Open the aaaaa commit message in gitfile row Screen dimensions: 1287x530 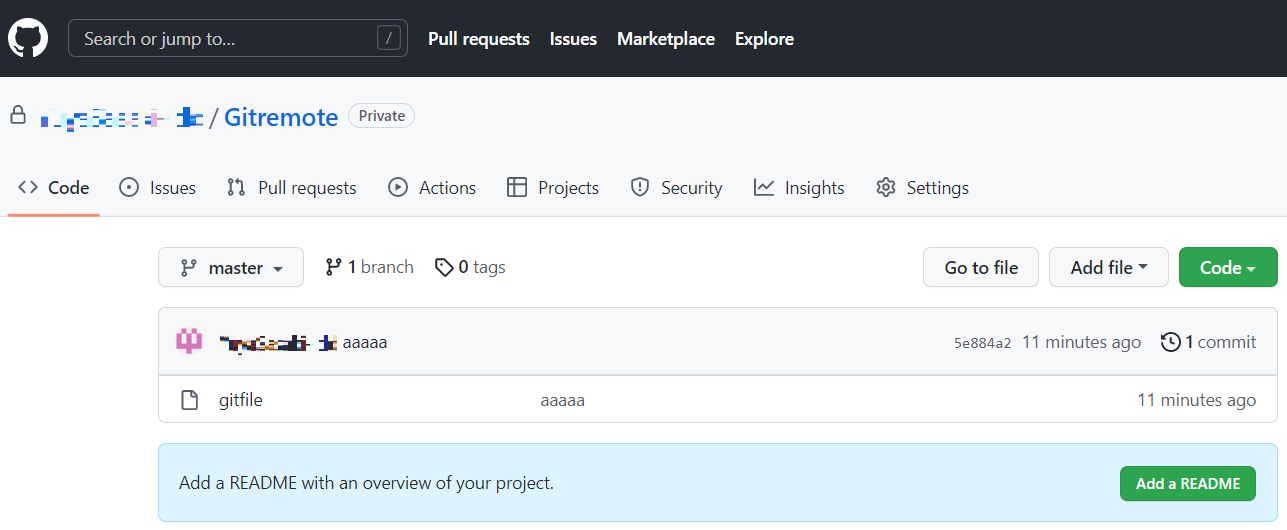[x=562, y=400]
